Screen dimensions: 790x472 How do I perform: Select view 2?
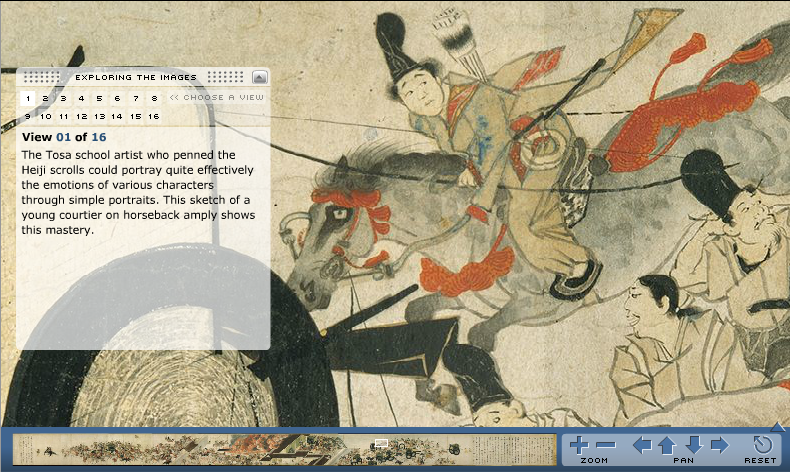(45, 98)
